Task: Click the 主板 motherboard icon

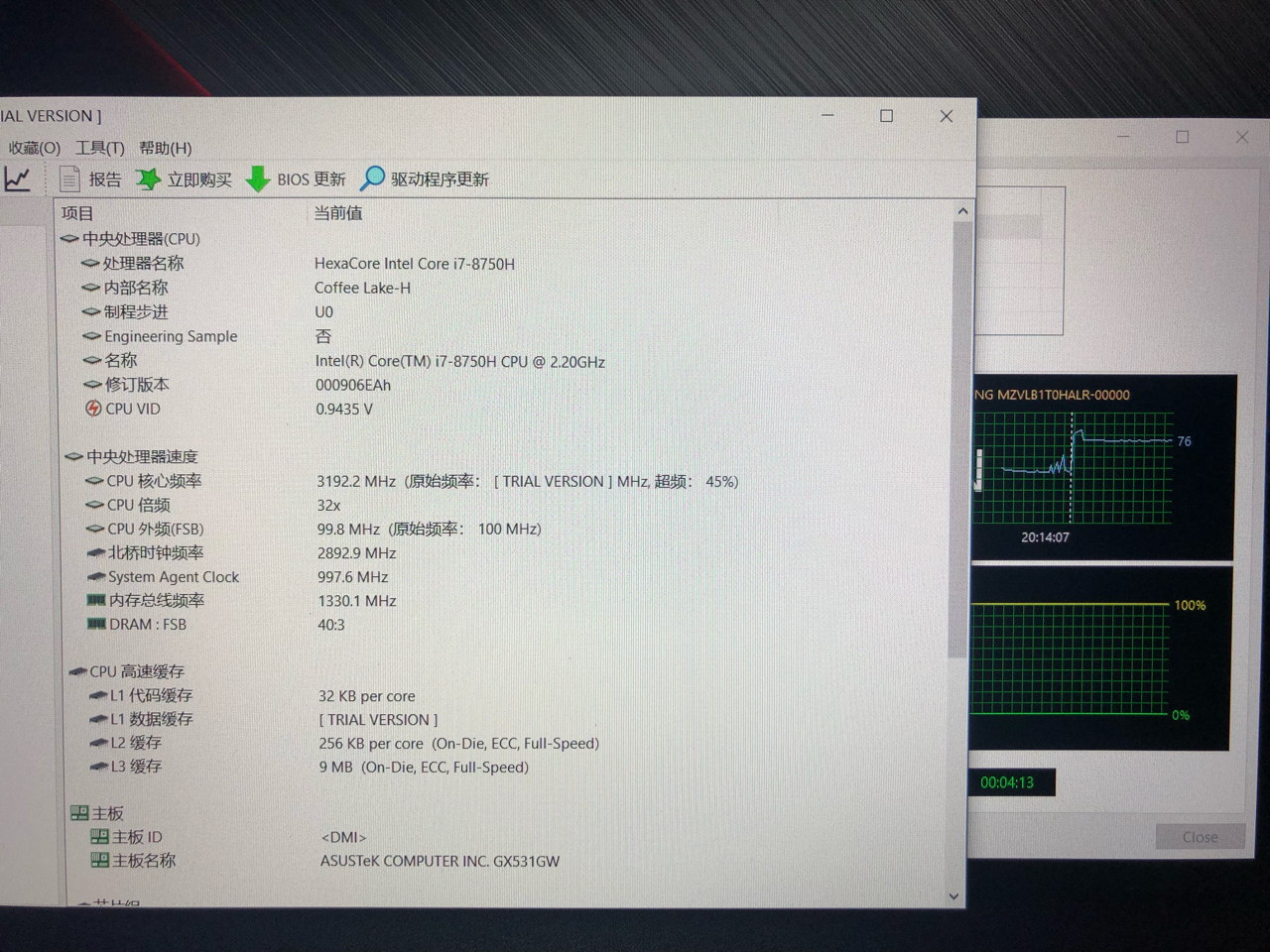Action: pyautogui.click(x=81, y=812)
